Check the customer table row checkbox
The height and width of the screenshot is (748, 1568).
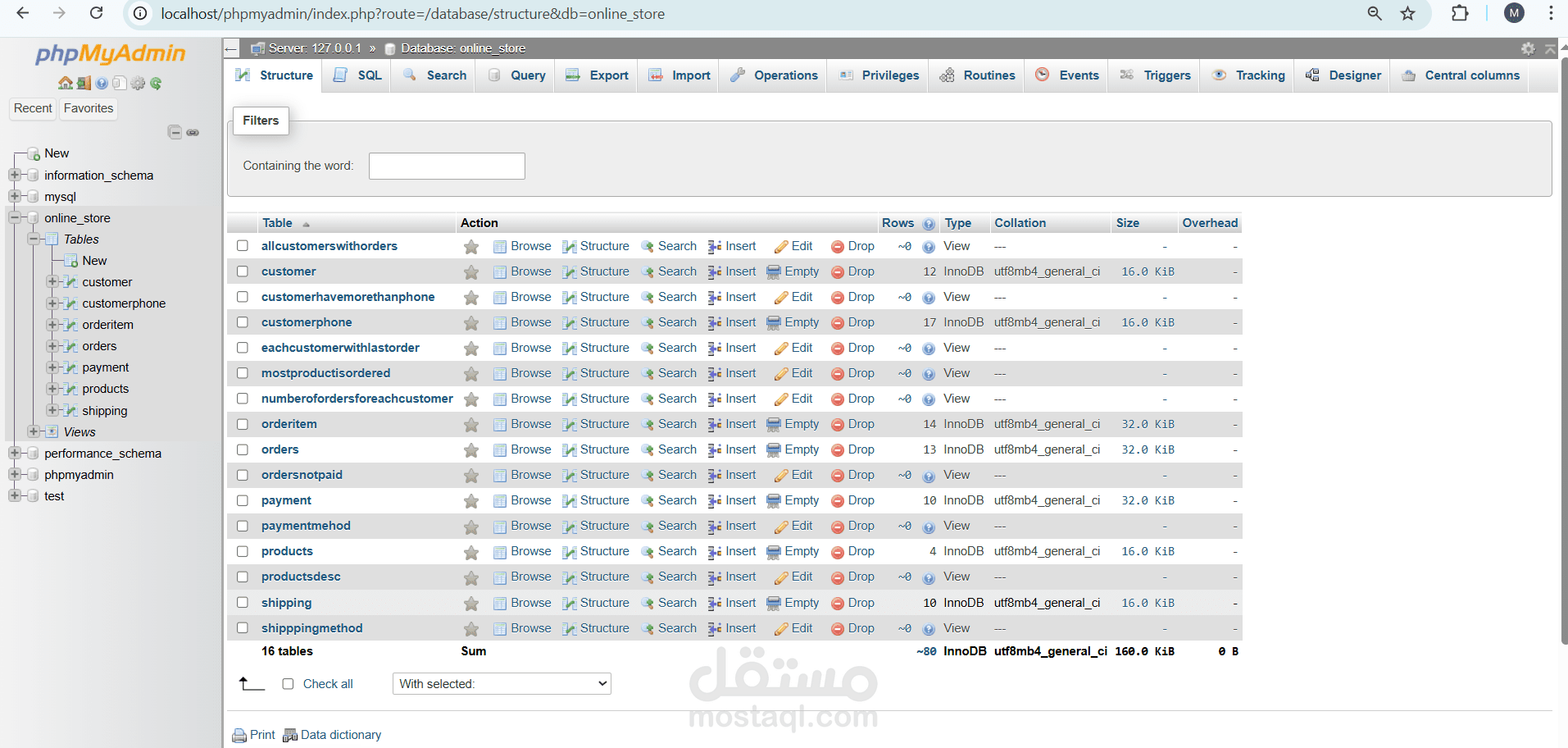242,271
